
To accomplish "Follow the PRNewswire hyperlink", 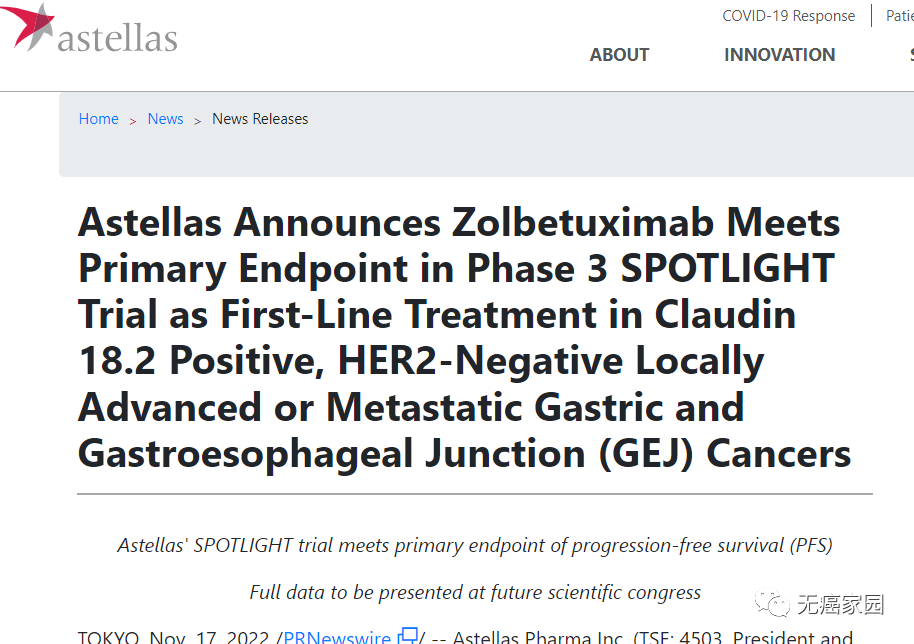I will [x=337, y=636].
